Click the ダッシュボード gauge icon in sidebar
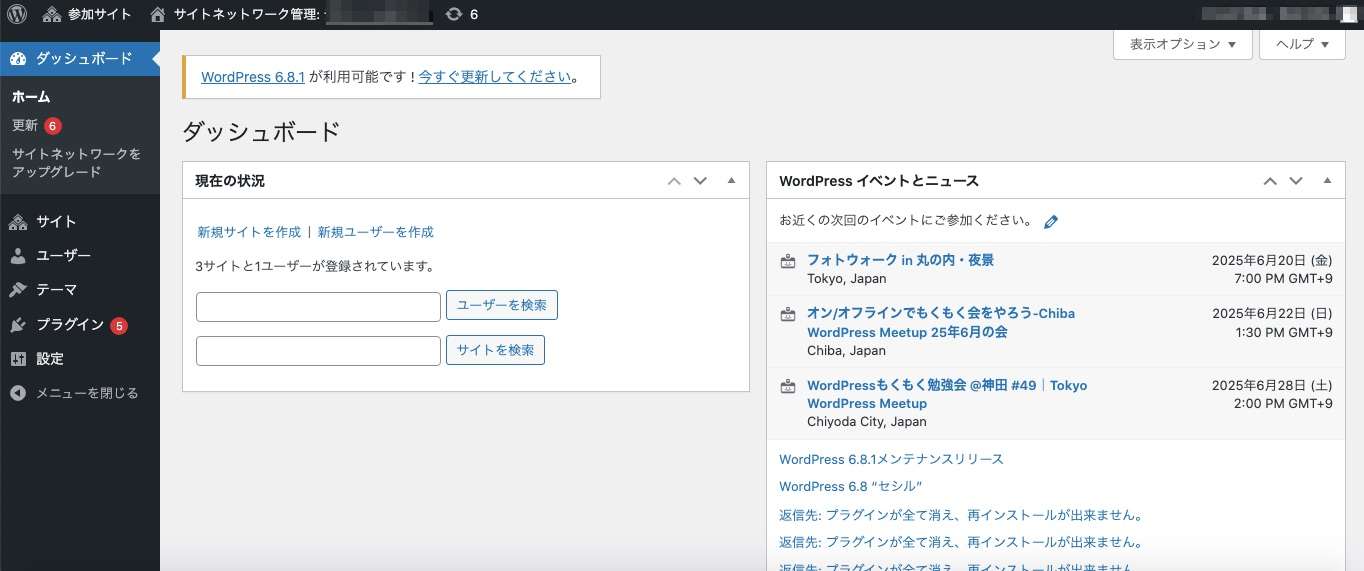1364x571 pixels. [x=18, y=59]
